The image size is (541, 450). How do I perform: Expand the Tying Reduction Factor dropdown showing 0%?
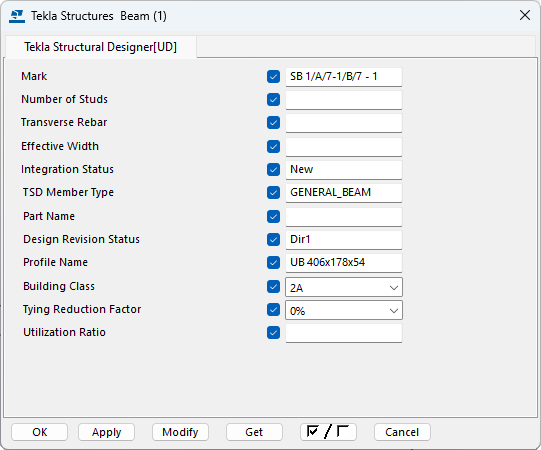tap(344, 310)
